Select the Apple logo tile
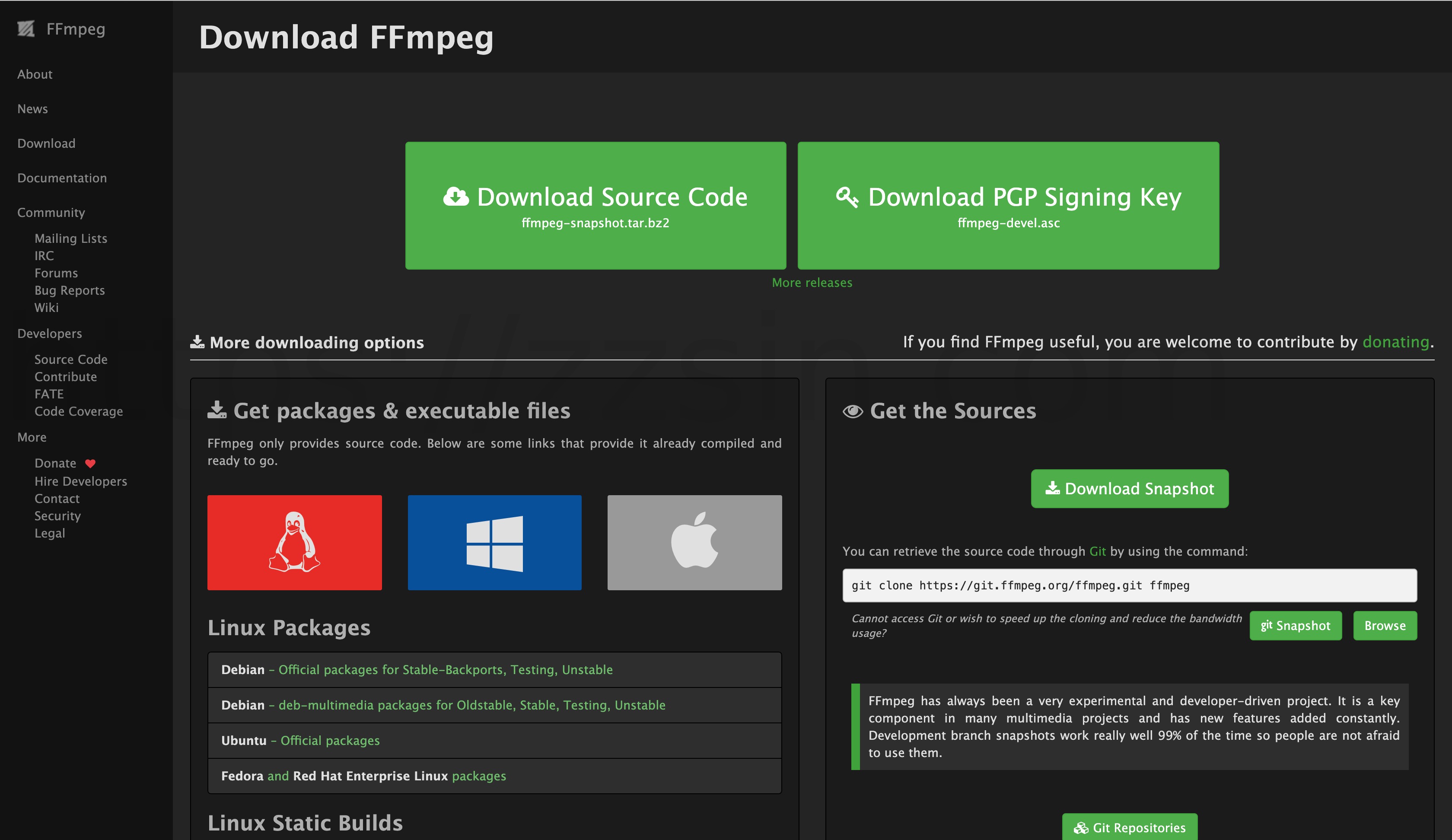 pos(694,542)
